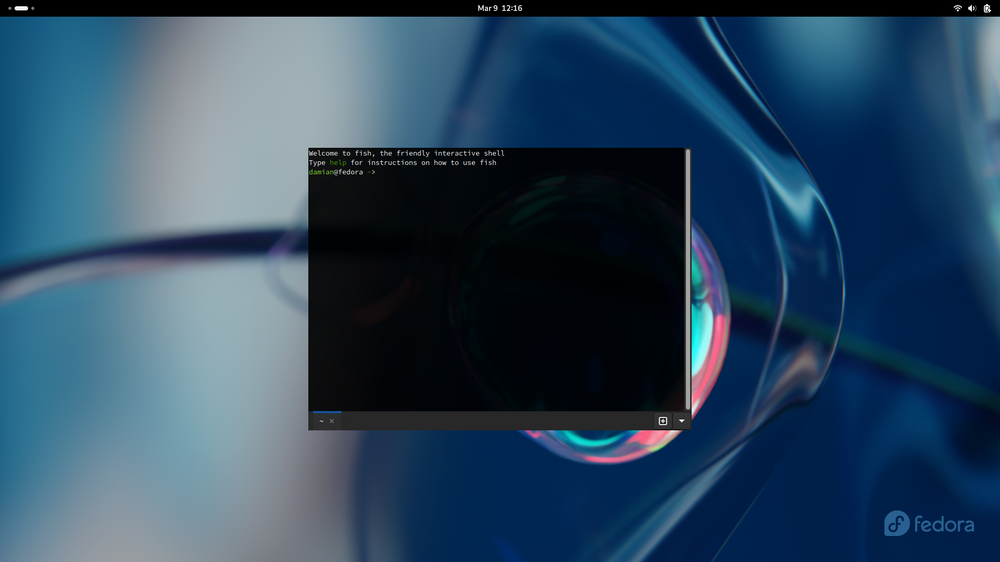Select the ~ terminal tab
Screen dimensions: 1000x562
point(327,421)
